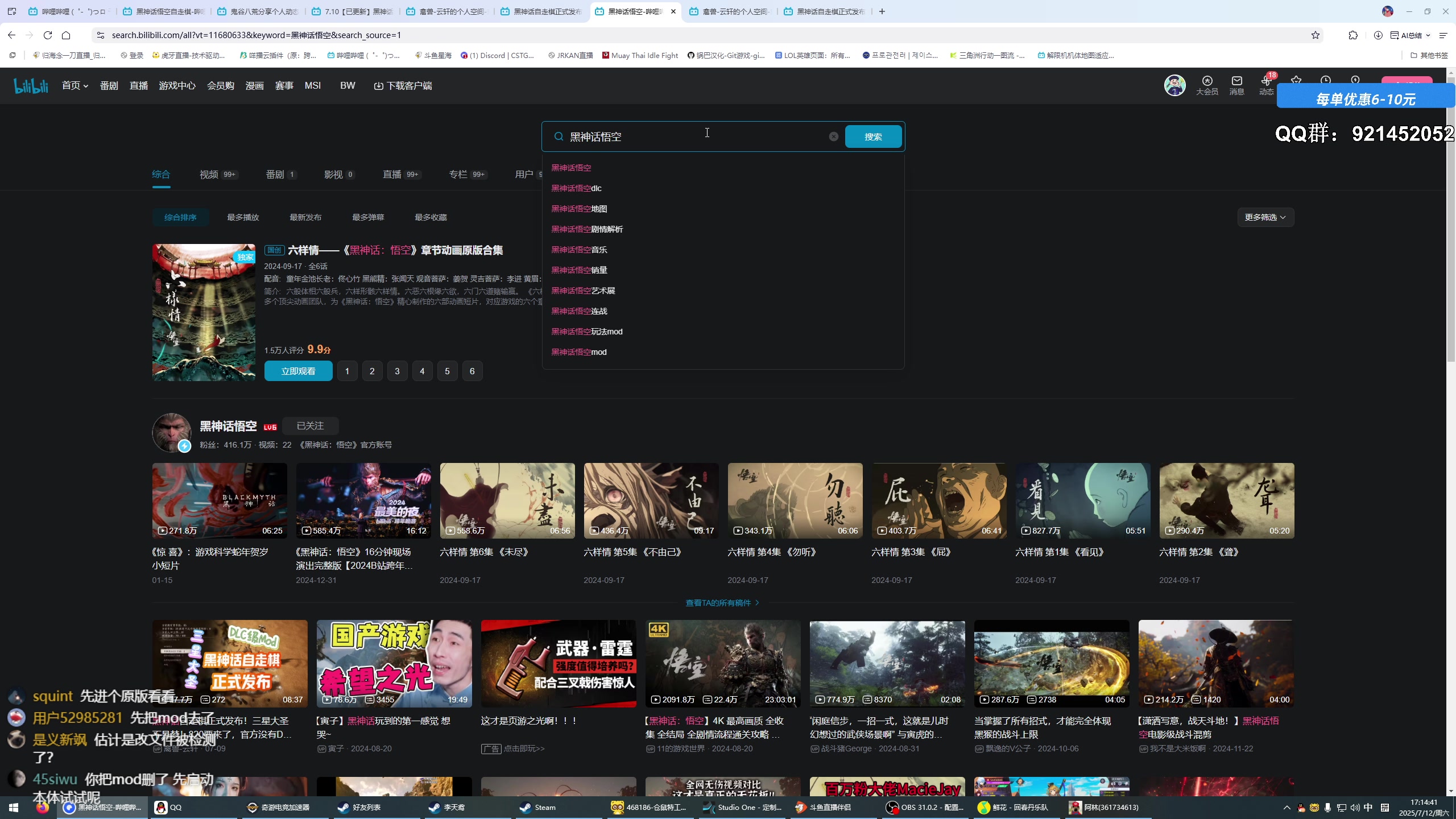Image resolution: width=1456 pixels, height=819 pixels.
Task: Open the user avatar profile menu
Action: (1174, 85)
